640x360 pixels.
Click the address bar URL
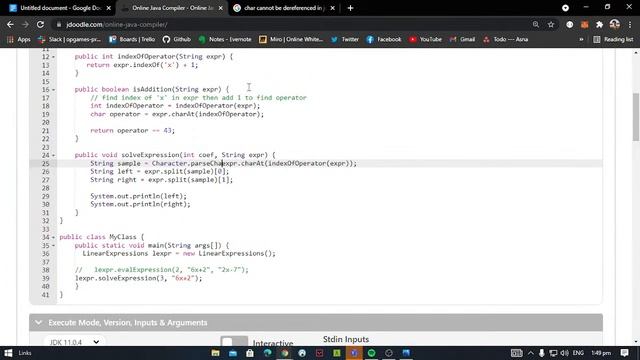117,24
